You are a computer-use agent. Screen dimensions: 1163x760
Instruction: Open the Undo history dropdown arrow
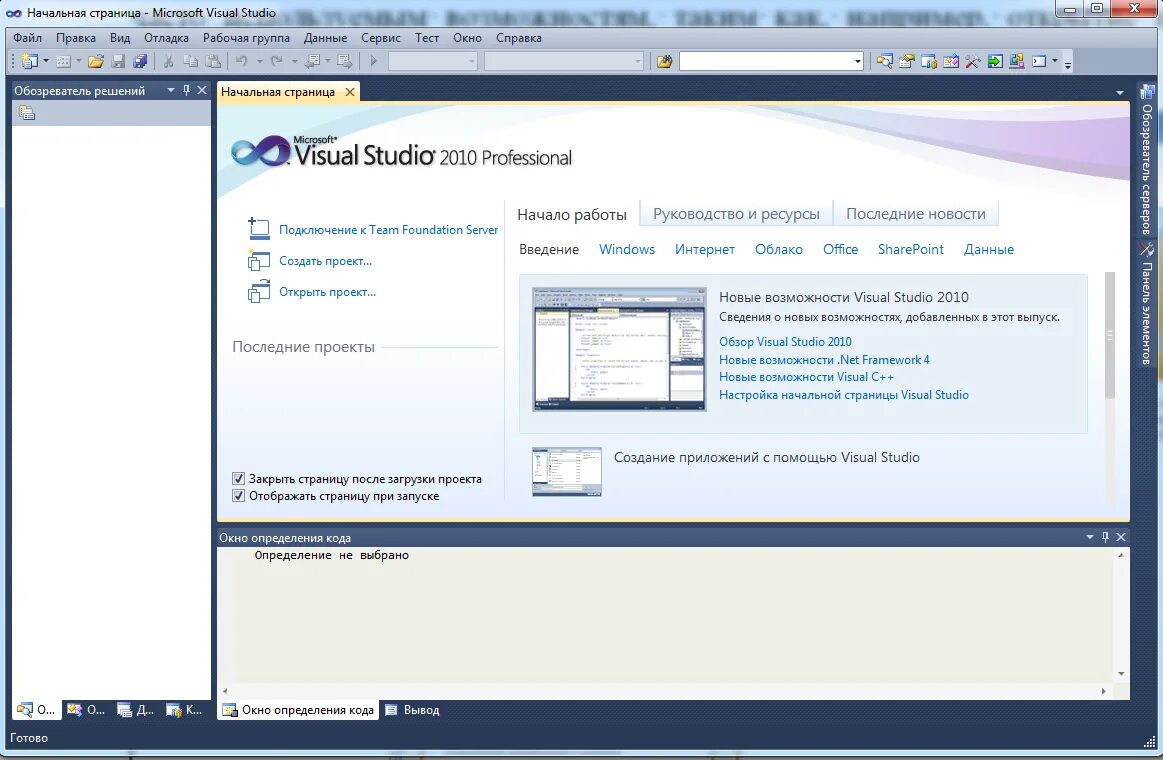coord(260,62)
